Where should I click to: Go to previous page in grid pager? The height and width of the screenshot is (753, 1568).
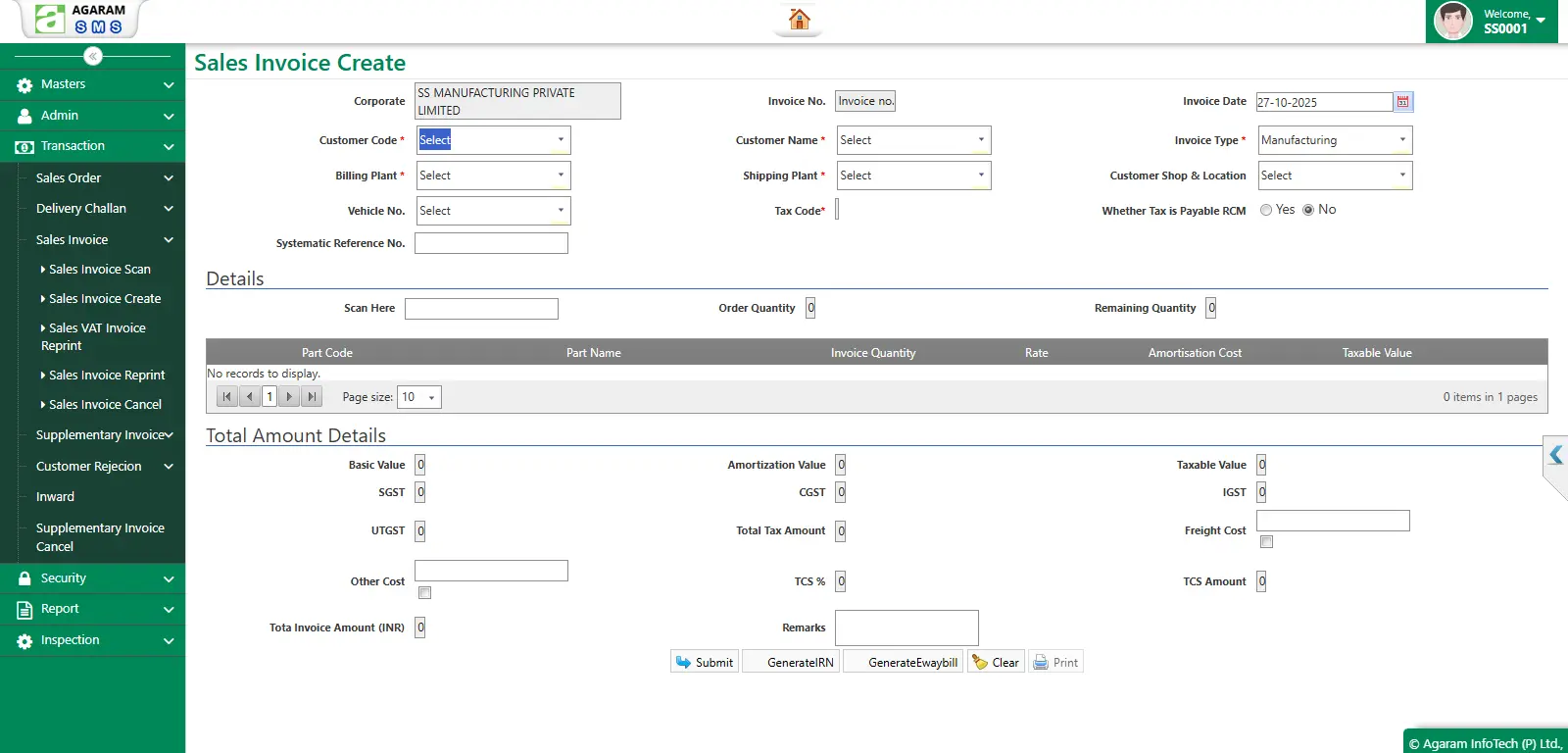(x=250, y=397)
